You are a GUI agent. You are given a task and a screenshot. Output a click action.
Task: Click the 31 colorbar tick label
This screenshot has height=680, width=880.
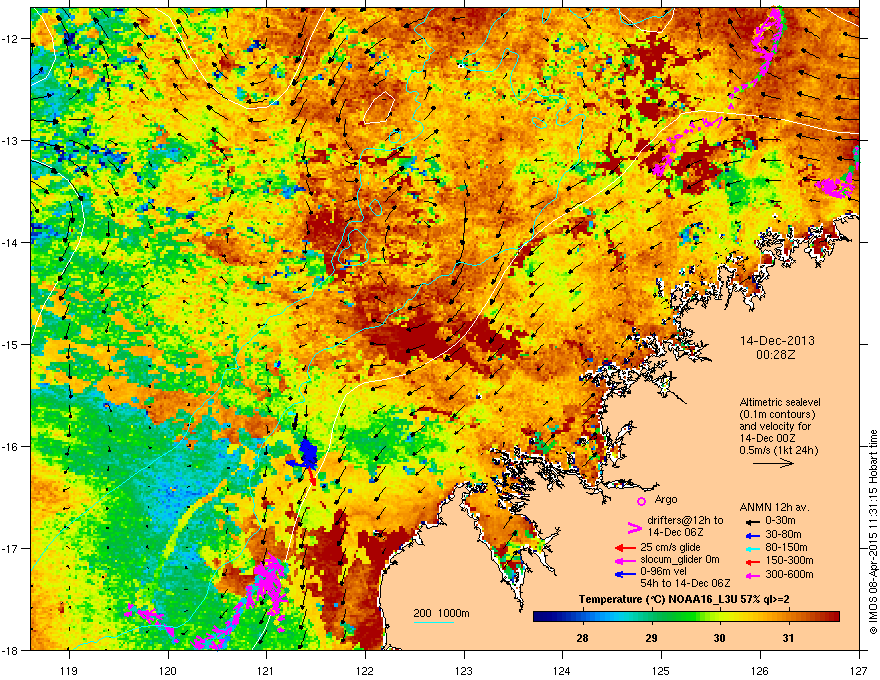[789, 638]
